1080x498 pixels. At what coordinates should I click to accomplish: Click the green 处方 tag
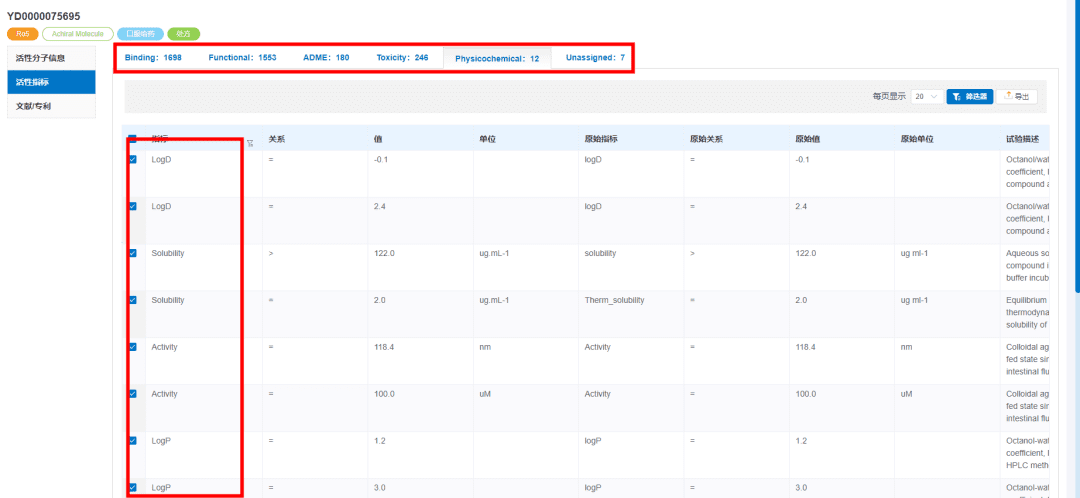click(183, 33)
